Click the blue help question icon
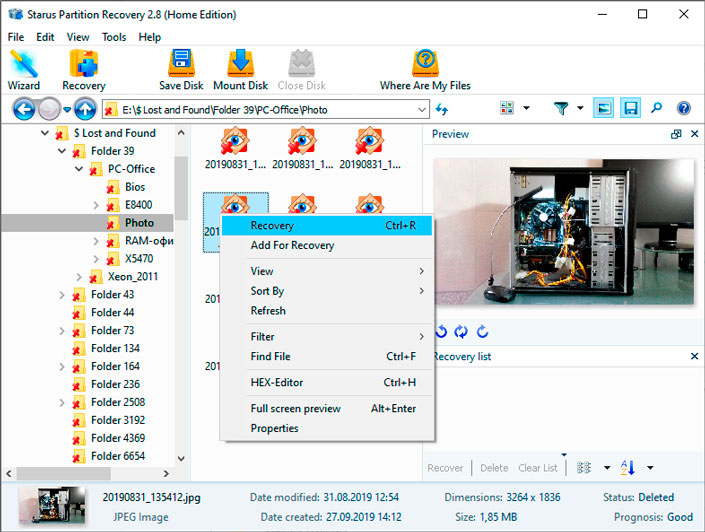 pos(683,108)
